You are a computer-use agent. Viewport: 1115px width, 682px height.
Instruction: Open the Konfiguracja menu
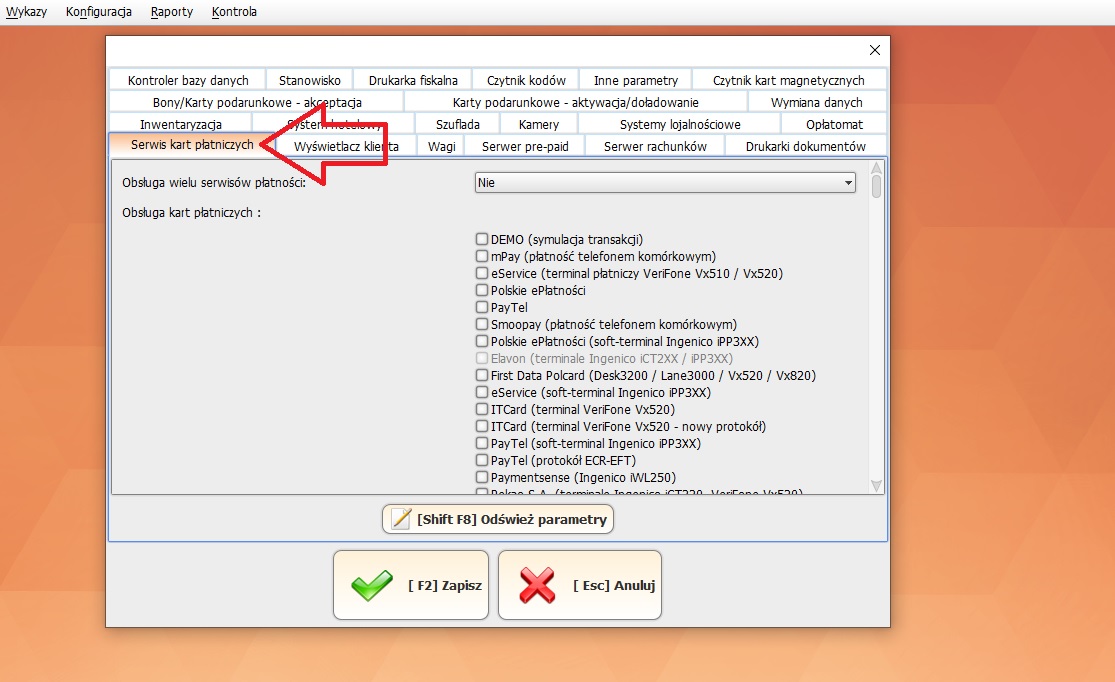[99, 11]
